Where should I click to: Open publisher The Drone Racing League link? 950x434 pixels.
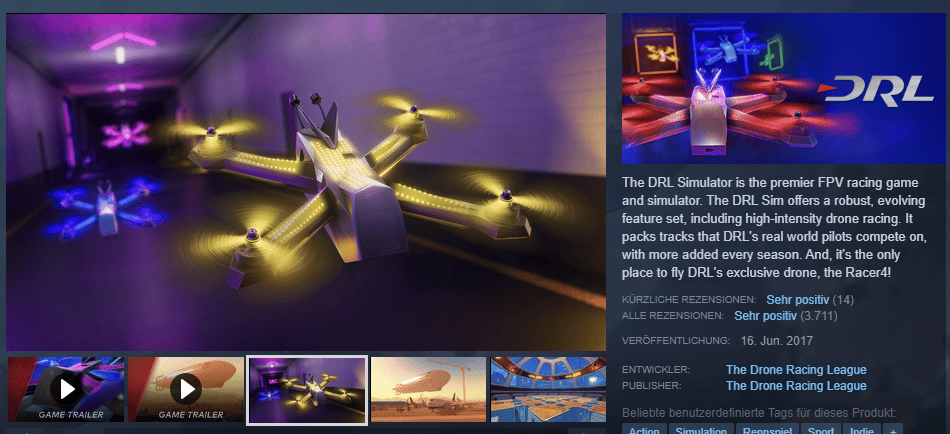coord(796,386)
